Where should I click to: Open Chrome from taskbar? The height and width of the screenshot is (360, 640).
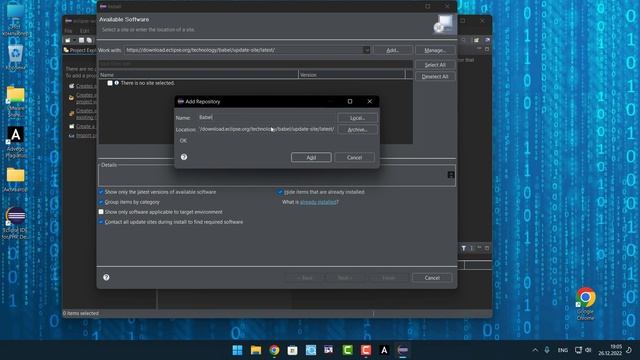(274, 350)
